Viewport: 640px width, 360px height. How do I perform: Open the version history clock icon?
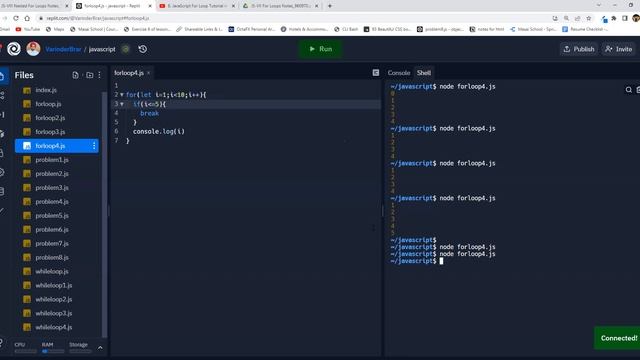tap(142, 49)
